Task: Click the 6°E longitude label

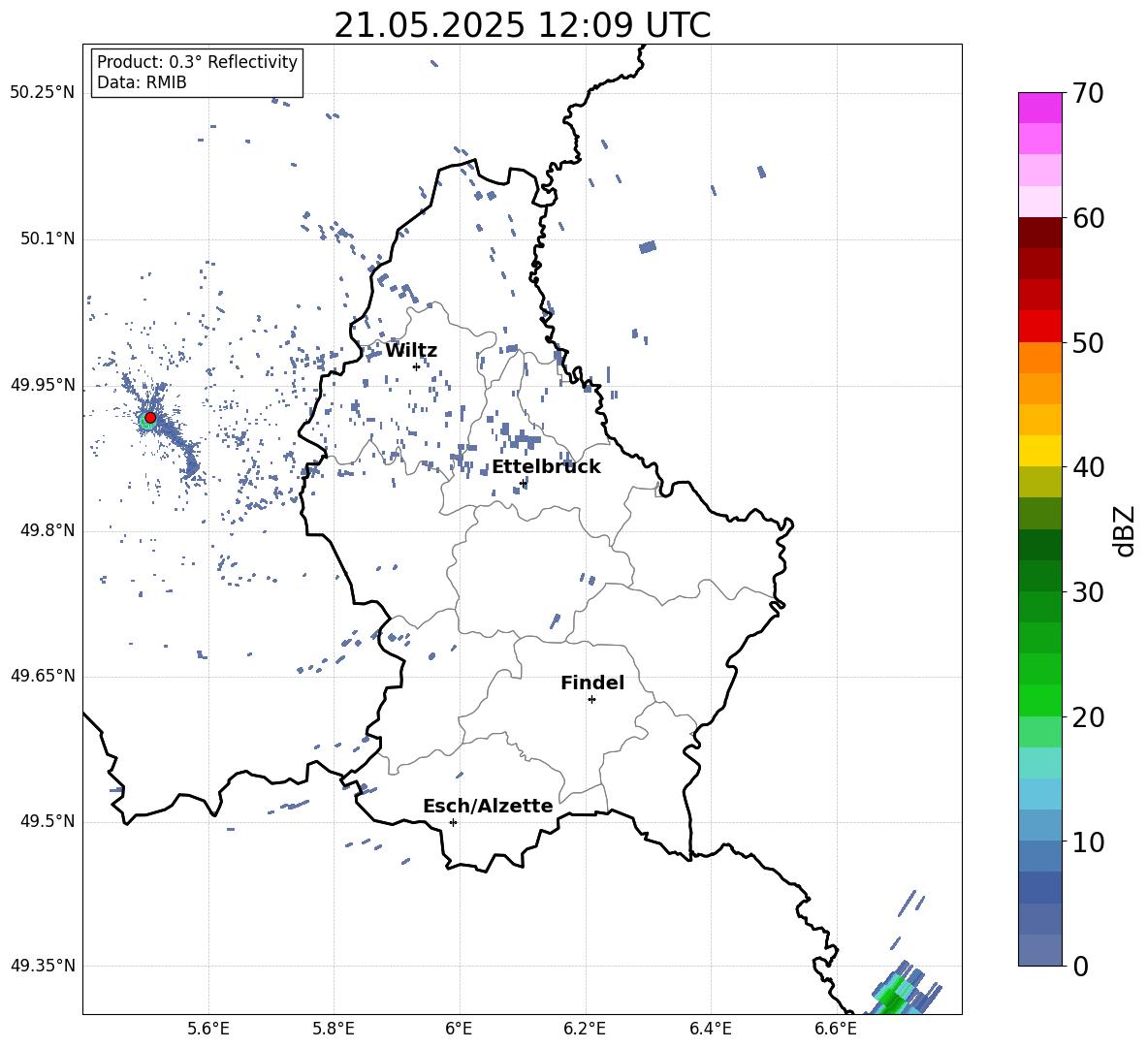Action: pyautogui.click(x=459, y=1029)
